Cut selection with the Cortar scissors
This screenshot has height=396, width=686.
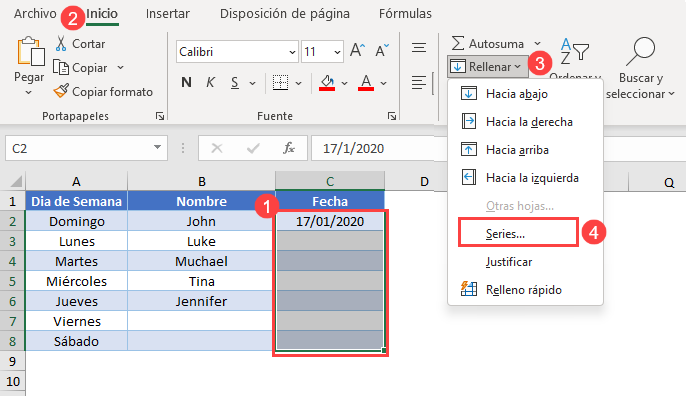61,44
